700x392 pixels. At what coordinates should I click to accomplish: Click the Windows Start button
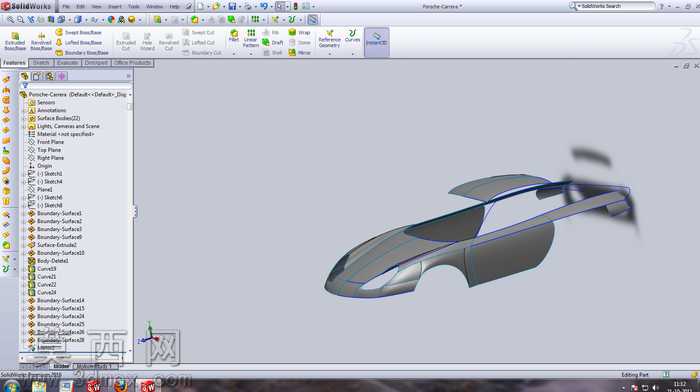11,386
